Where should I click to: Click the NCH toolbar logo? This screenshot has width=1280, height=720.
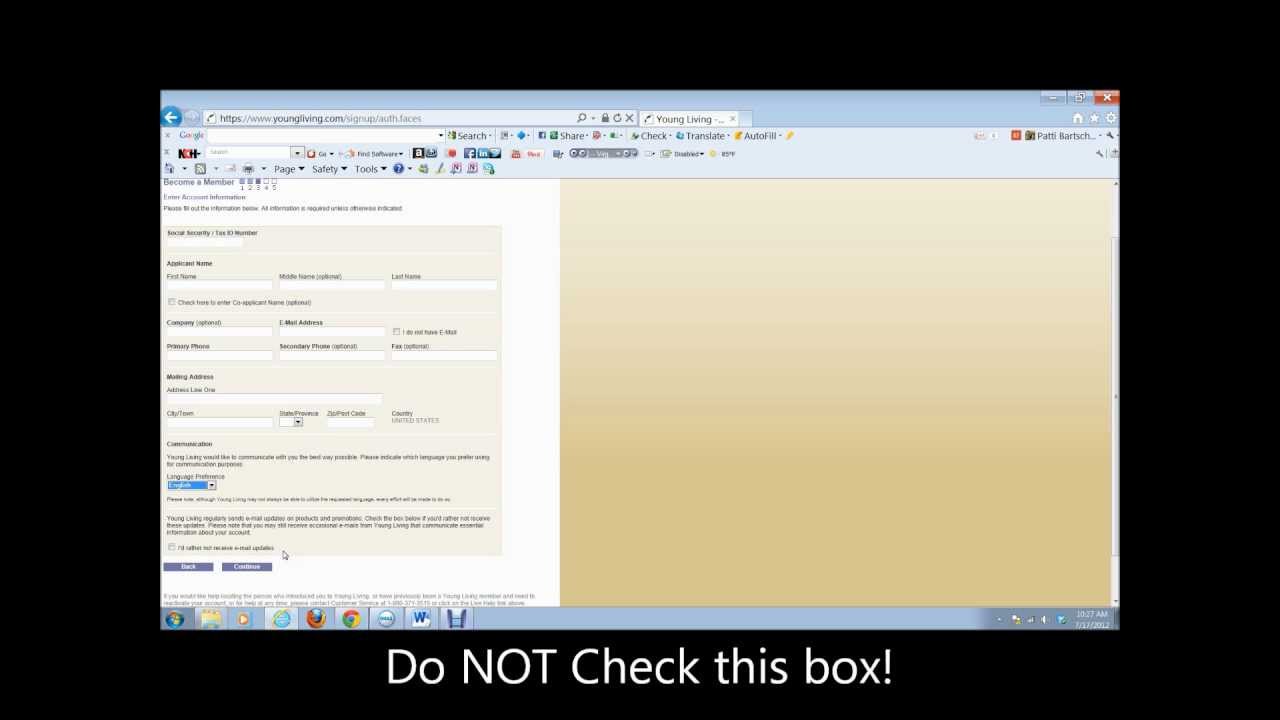(188, 153)
